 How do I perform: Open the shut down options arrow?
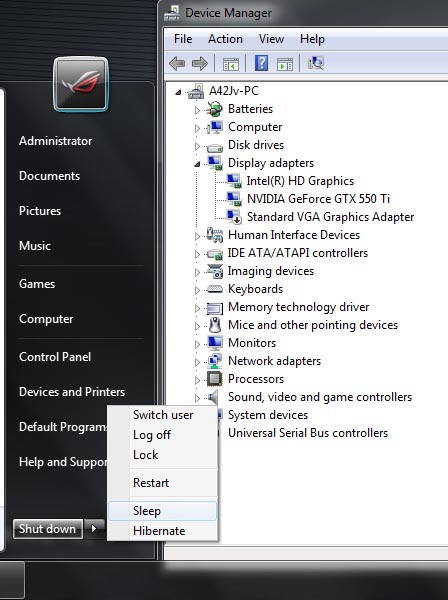pos(94,529)
